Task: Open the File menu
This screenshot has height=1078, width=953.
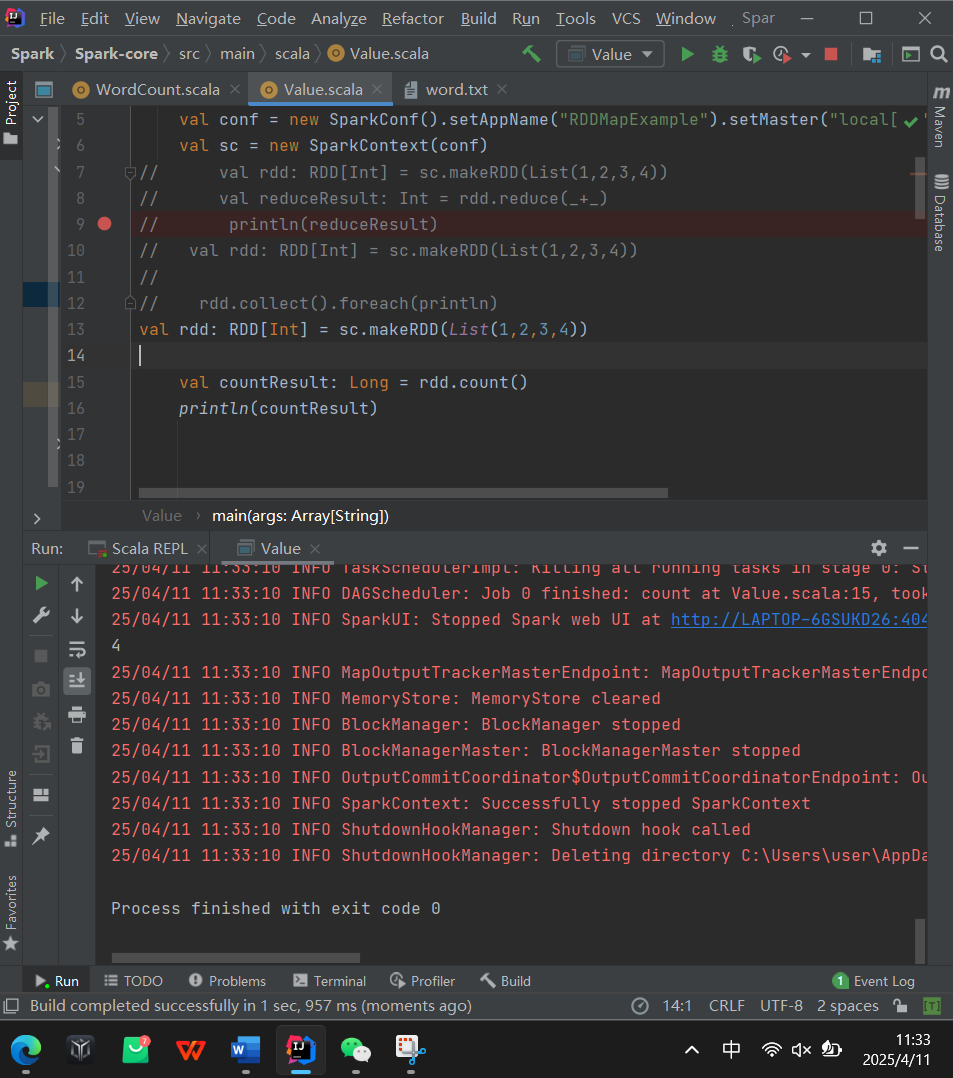Action: click(x=52, y=19)
